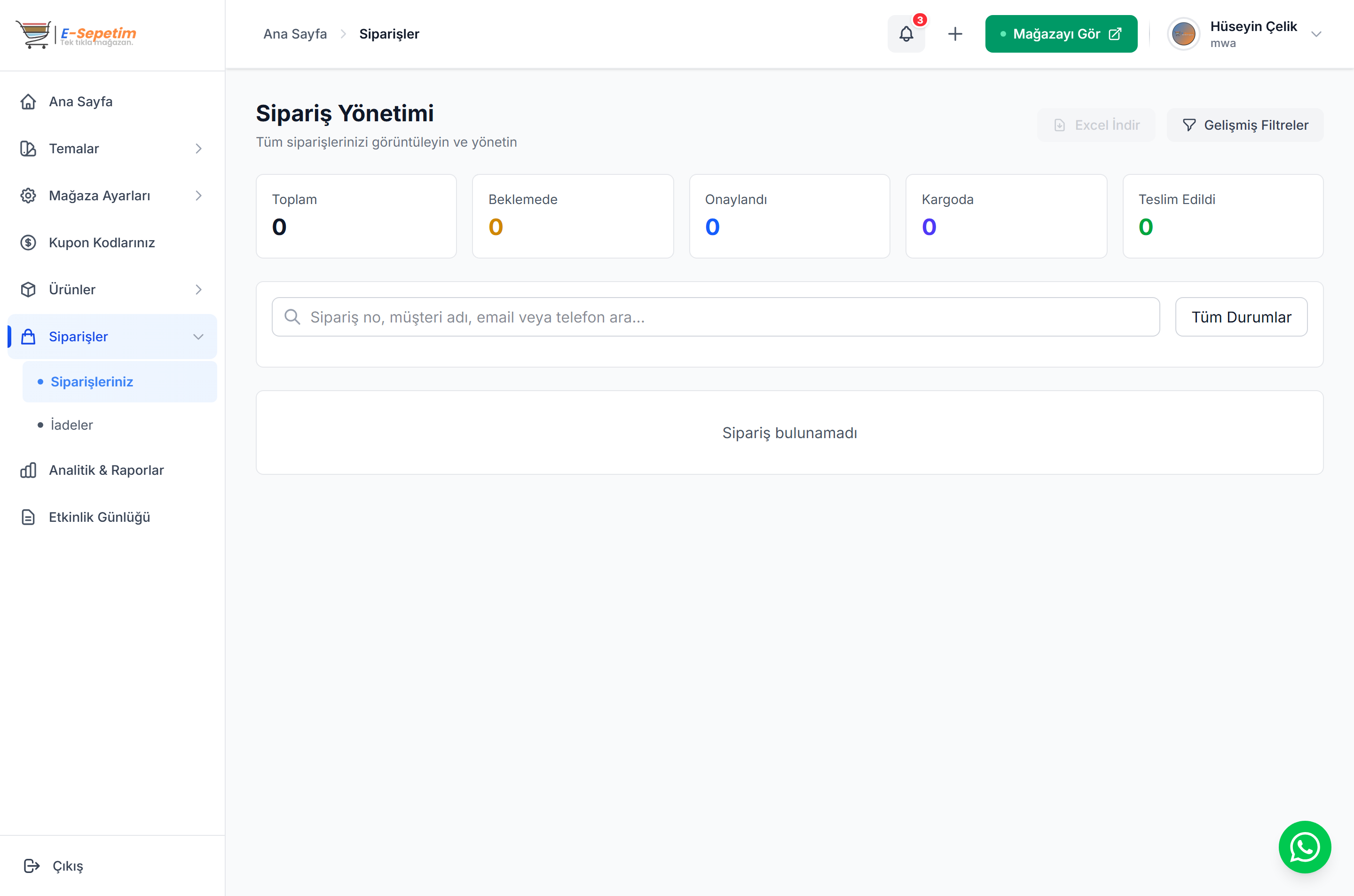Click the Kargoda stat card

[1006, 216]
